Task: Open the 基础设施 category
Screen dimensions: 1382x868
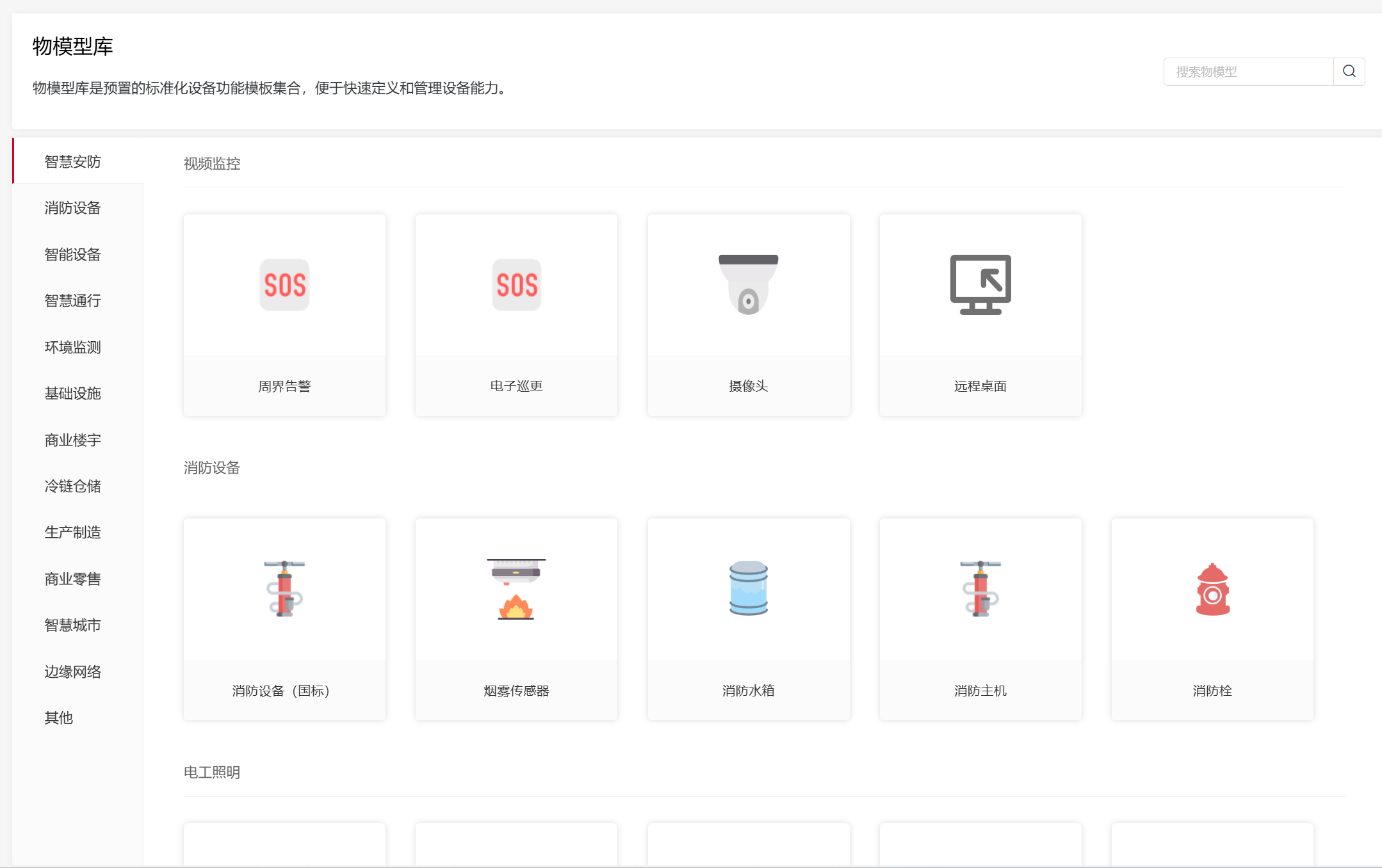Action: [x=77, y=393]
